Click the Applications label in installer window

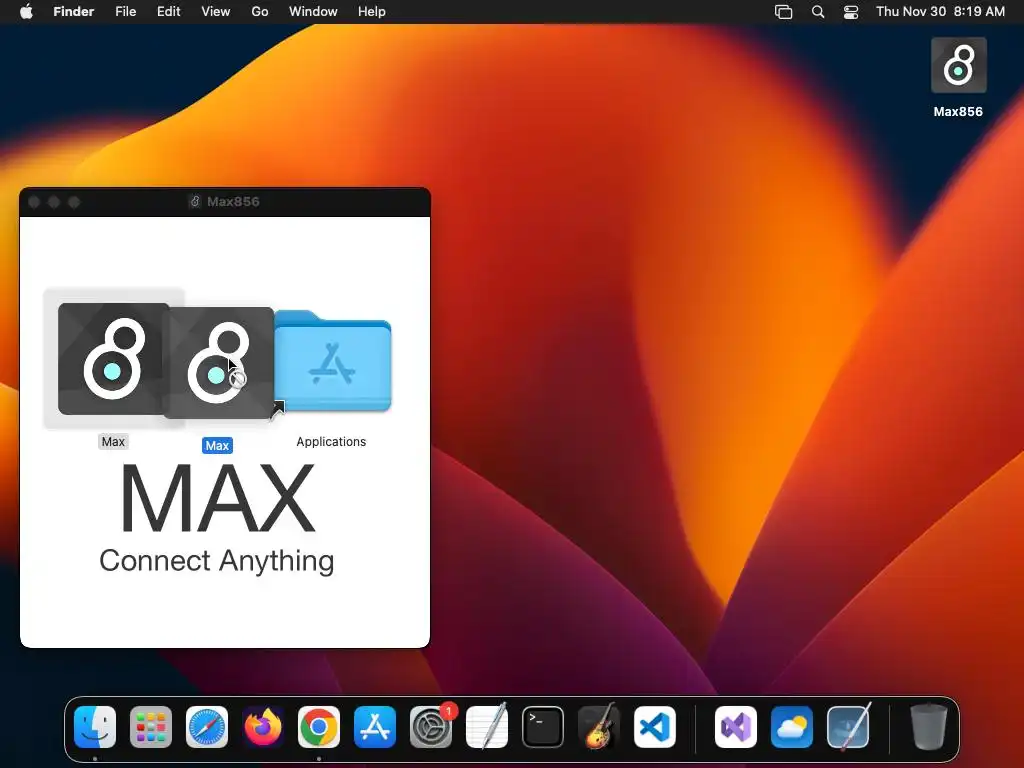pos(331,441)
